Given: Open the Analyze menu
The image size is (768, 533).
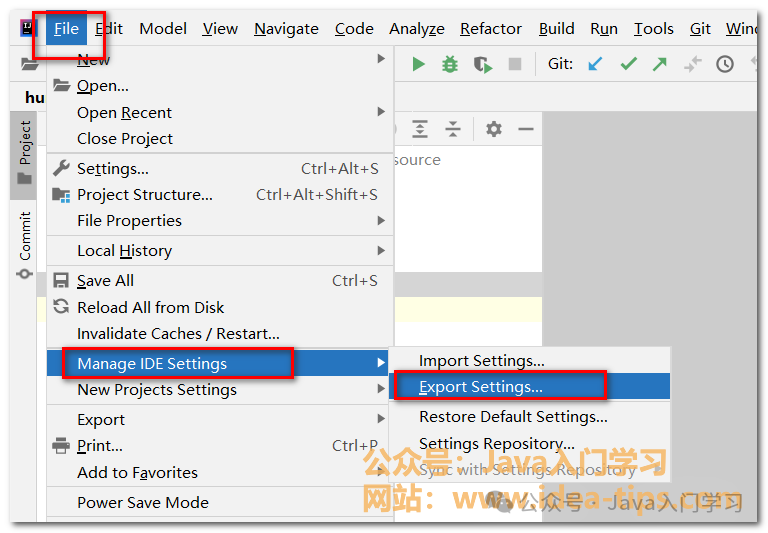Looking at the screenshot, I should tap(417, 29).
